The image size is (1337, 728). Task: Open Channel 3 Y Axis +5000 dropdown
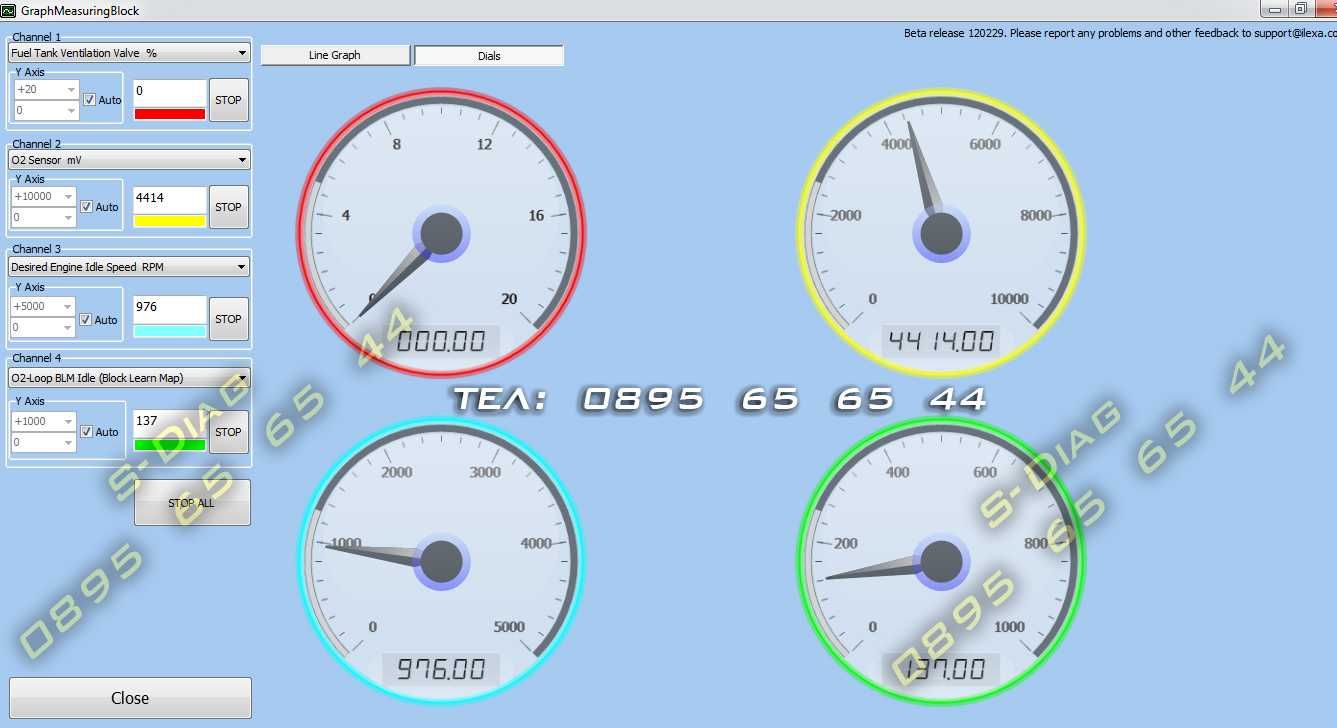(43, 306)
